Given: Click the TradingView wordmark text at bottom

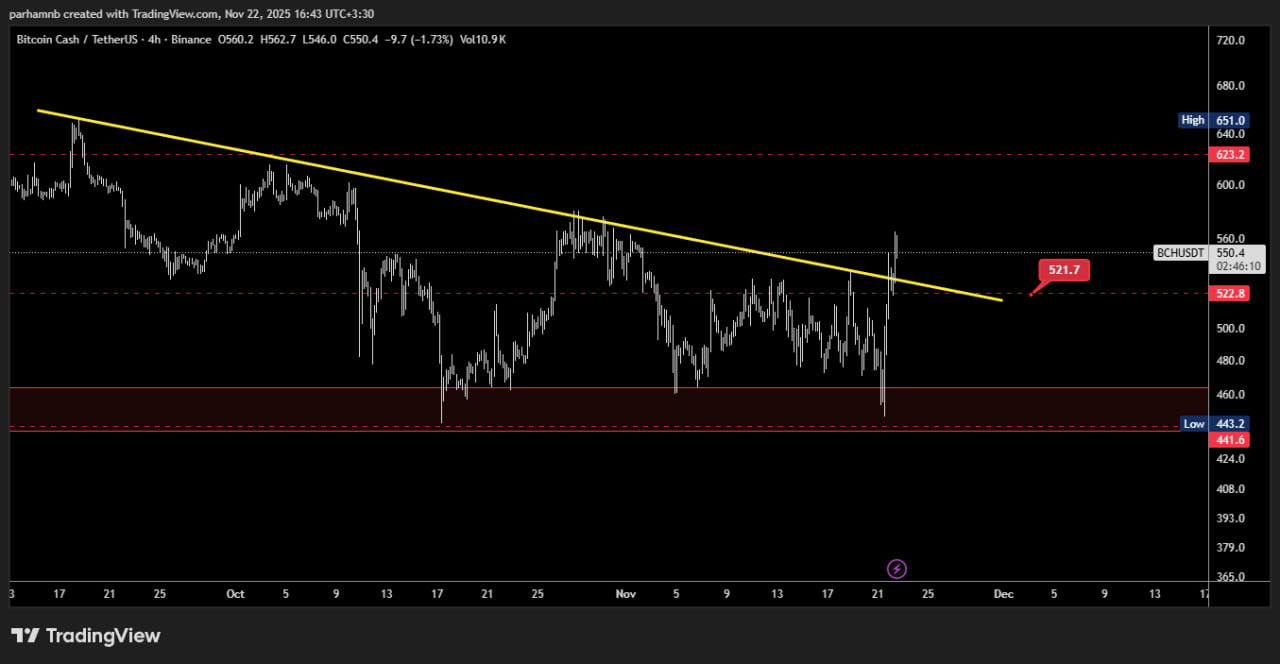Looking at the screenshot, I should (103, 636).
